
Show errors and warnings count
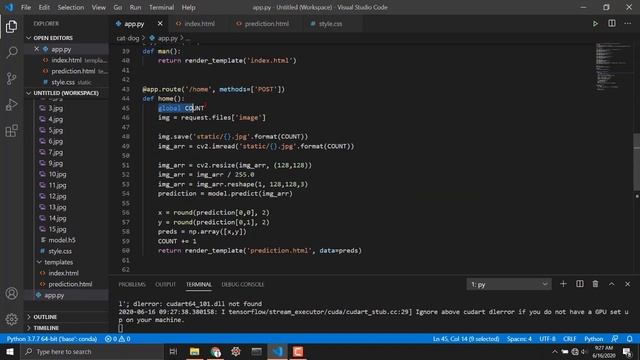pos(118,339)
